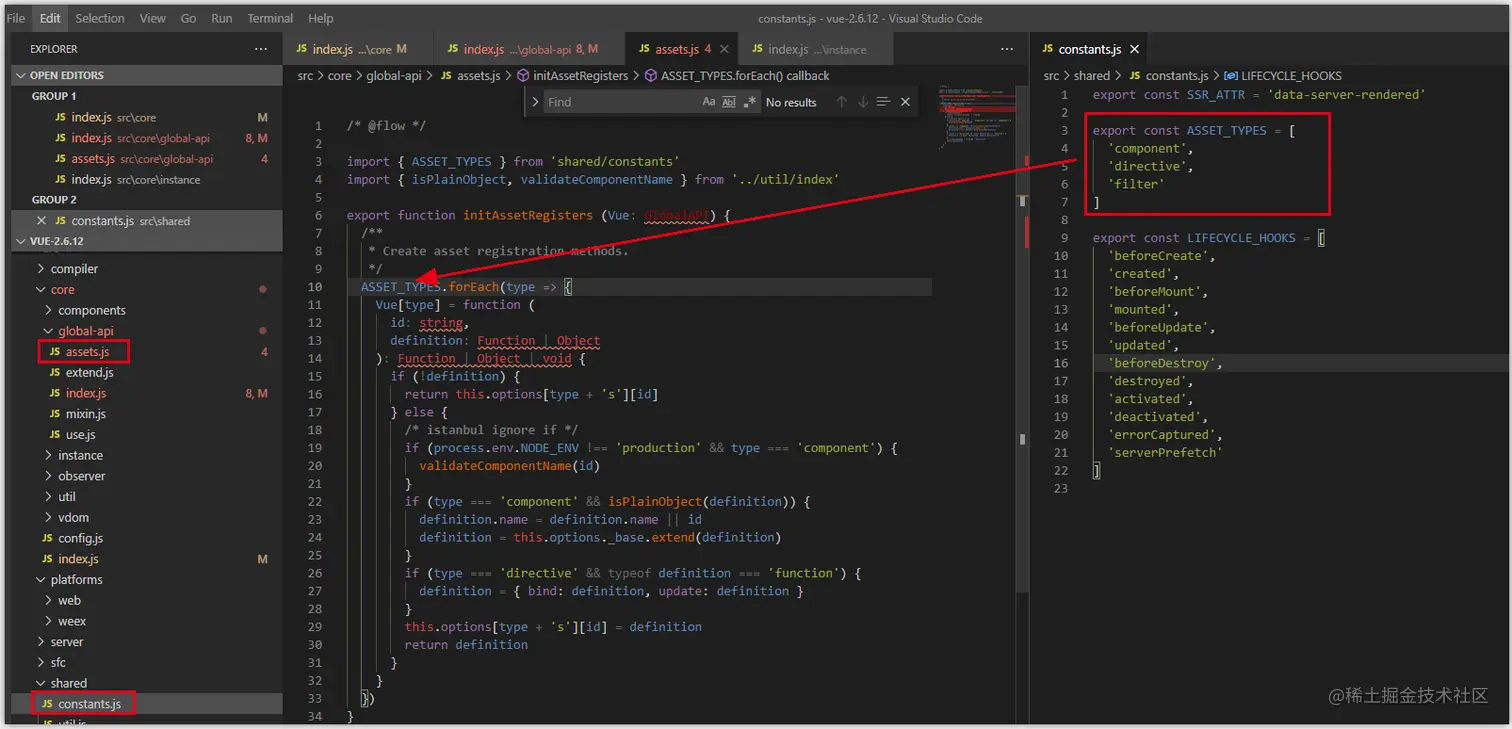The width and height of the screenshot is (1512, 729).
Task: Click global-api breadcrumb in assets.js editor
Action: pos(392,76)
